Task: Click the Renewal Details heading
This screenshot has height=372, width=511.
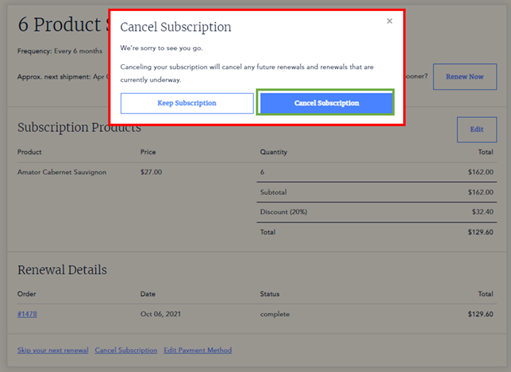Action: click(x=62, y=270)
